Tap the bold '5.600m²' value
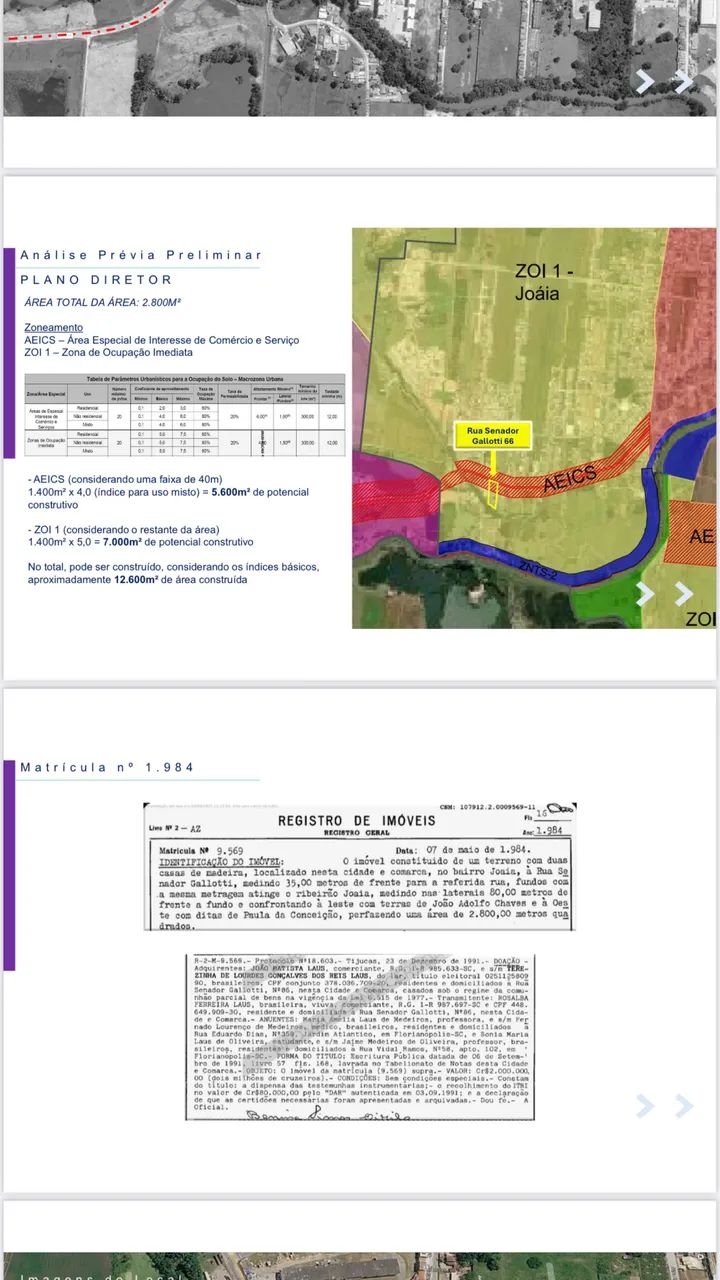 (231, 492)
